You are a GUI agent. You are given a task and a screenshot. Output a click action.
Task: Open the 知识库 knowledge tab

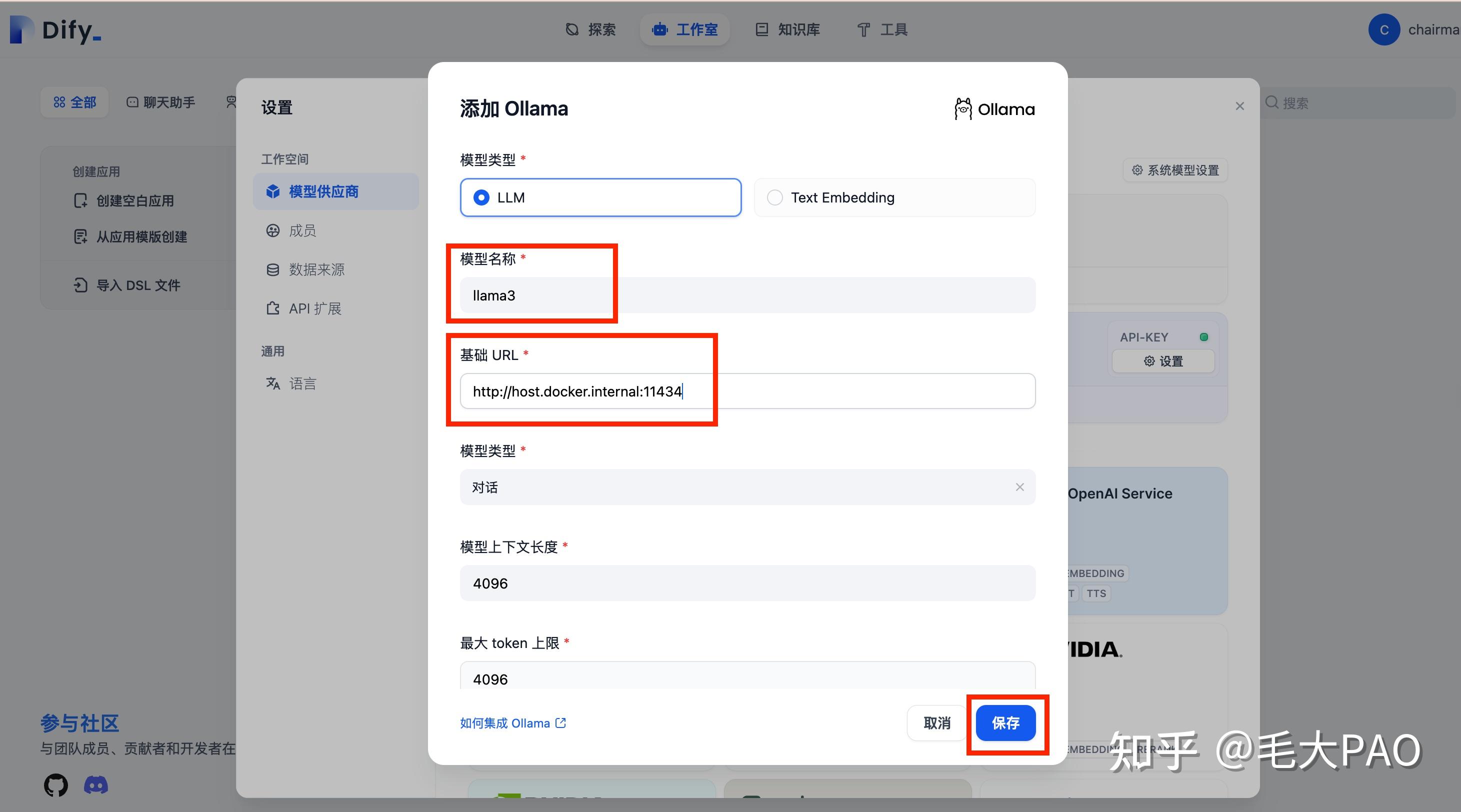tap(788, 29)
